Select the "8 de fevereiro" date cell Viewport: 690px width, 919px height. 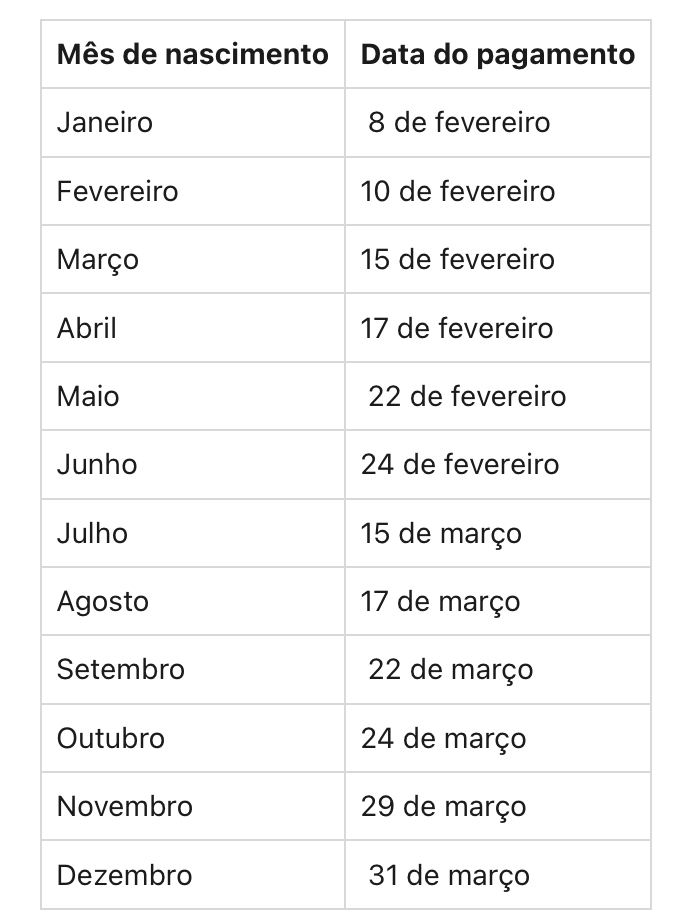(x=459, y=122)
